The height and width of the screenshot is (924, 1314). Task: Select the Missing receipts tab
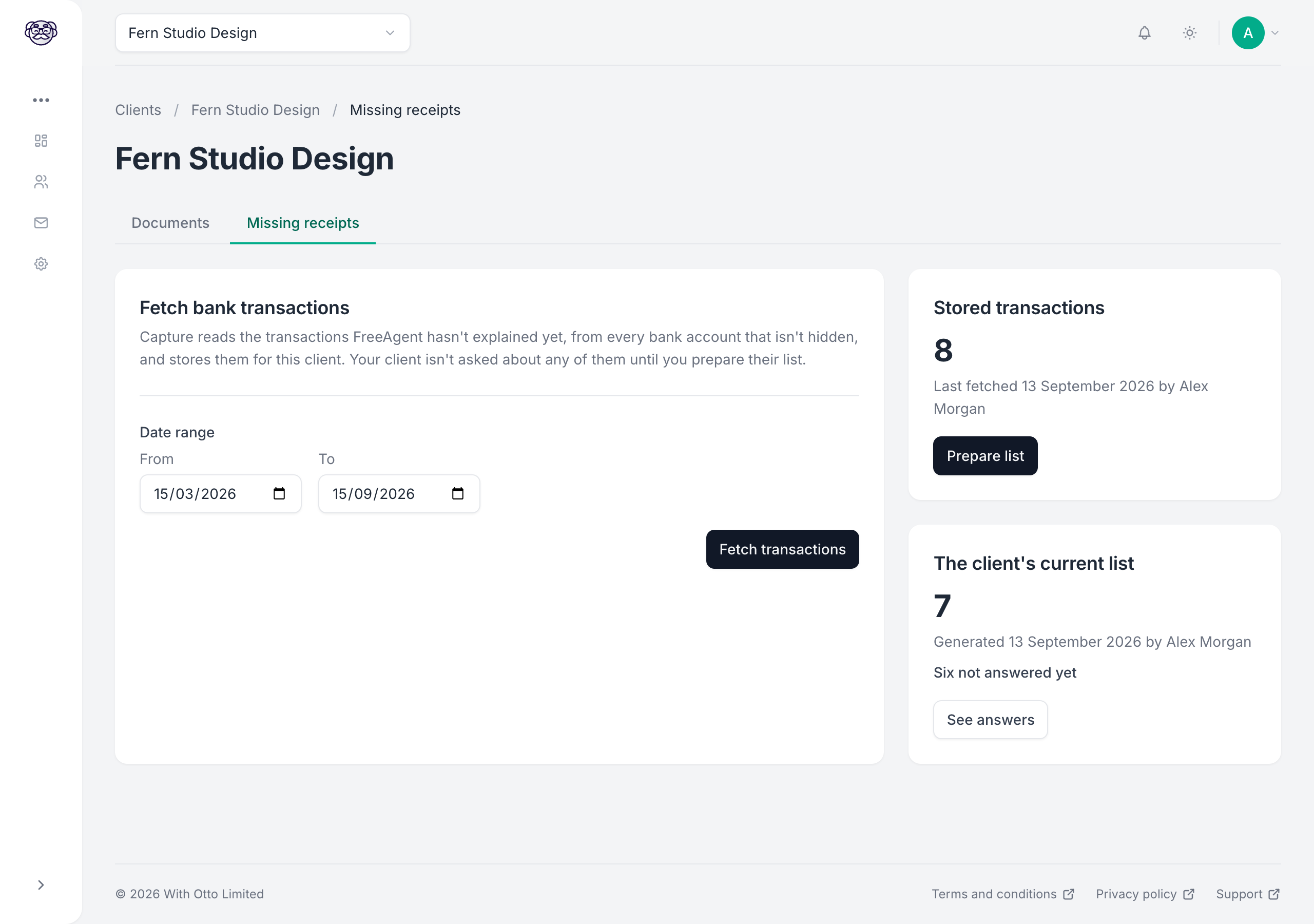(x=303, y=223)
